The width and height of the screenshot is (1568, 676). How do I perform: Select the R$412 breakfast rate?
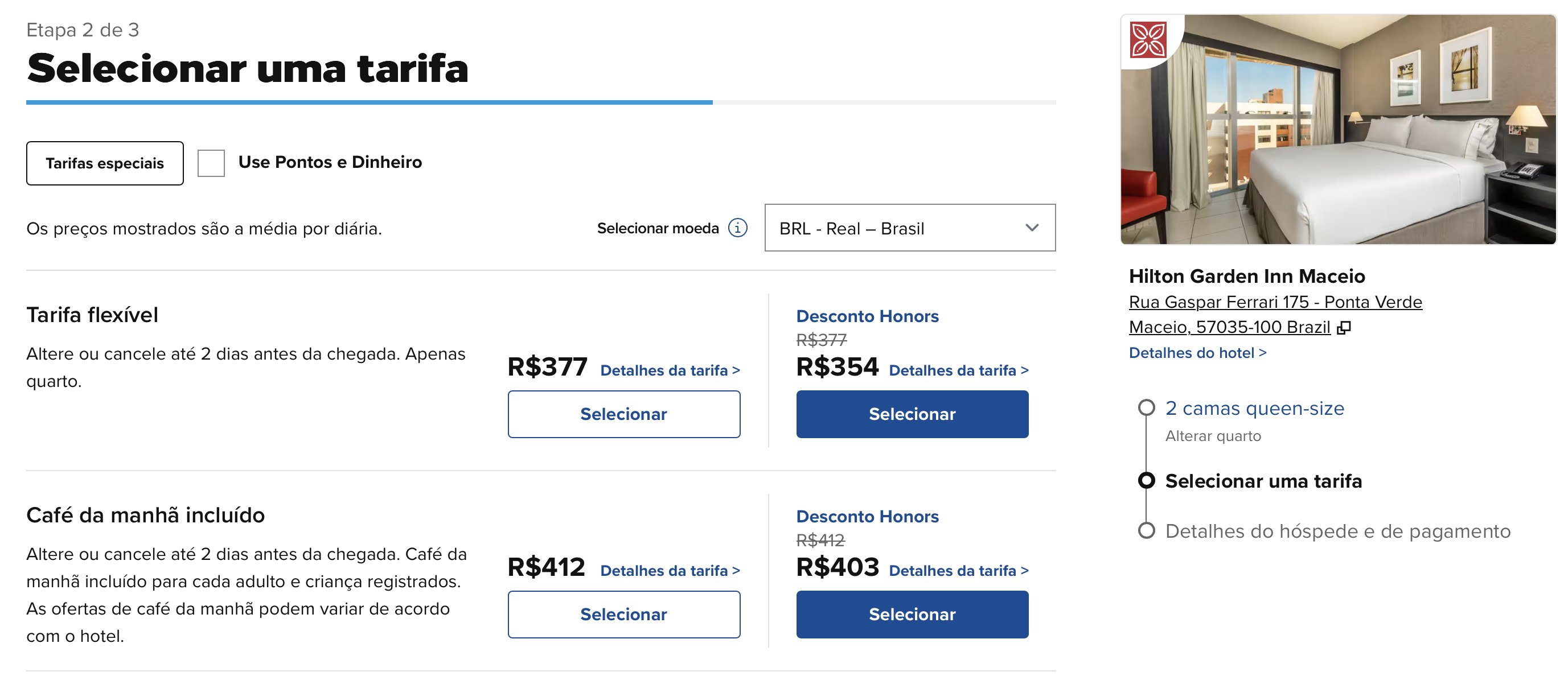coord(624,615)
